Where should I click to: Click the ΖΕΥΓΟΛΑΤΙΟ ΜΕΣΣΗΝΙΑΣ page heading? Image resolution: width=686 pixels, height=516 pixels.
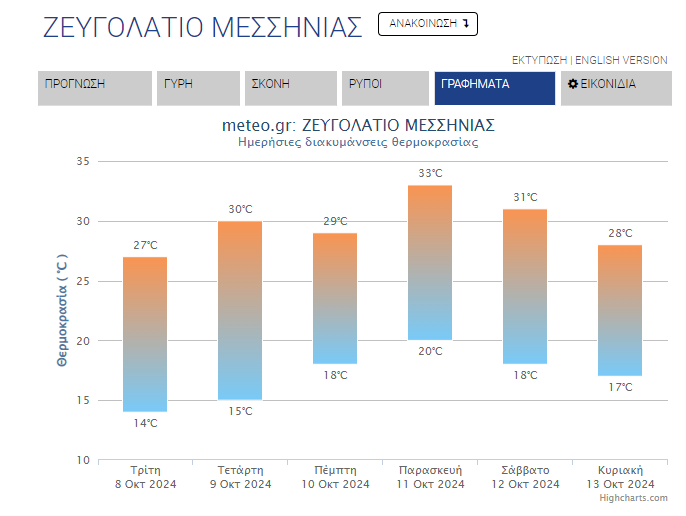click(203, 27)
